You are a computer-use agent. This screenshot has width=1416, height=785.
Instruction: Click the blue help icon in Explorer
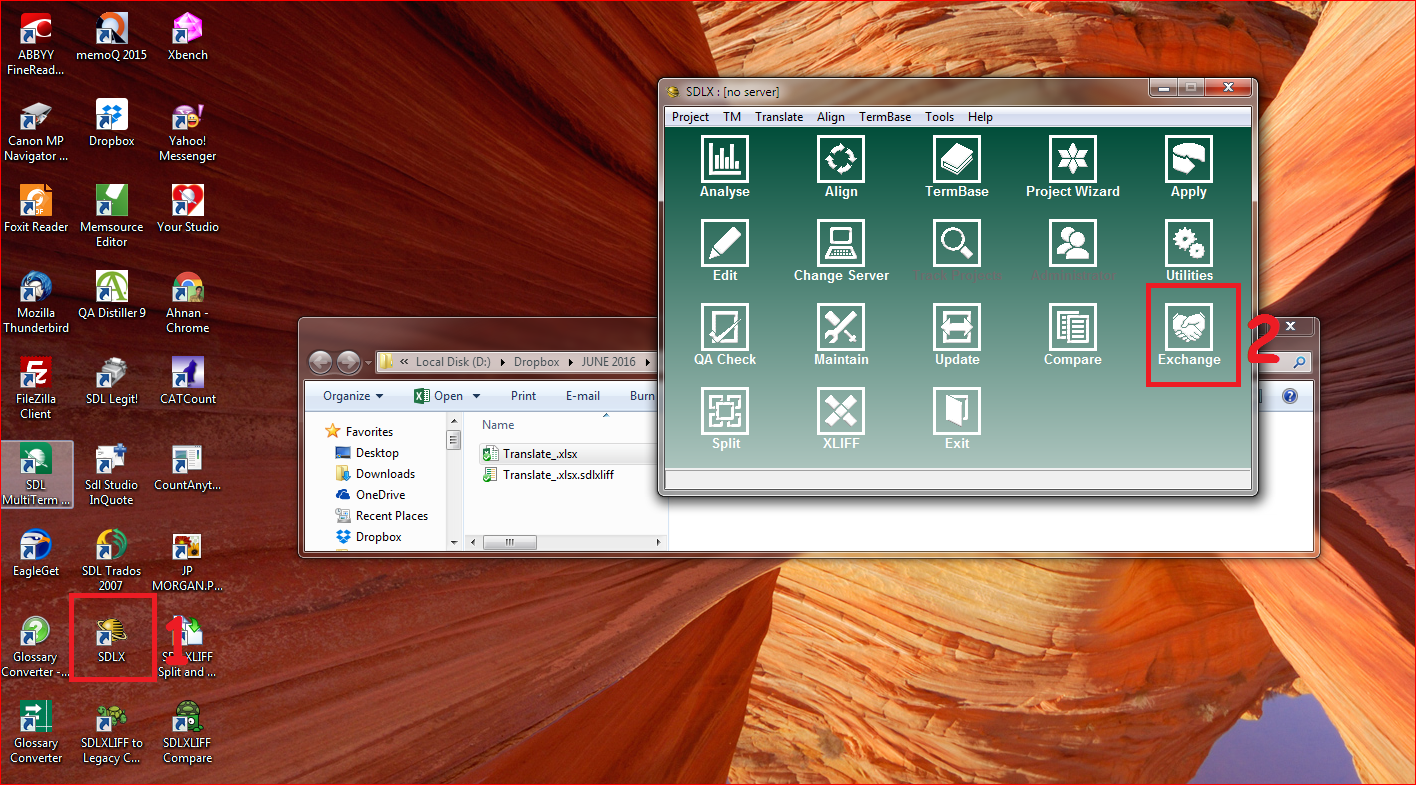point(1289,396)
